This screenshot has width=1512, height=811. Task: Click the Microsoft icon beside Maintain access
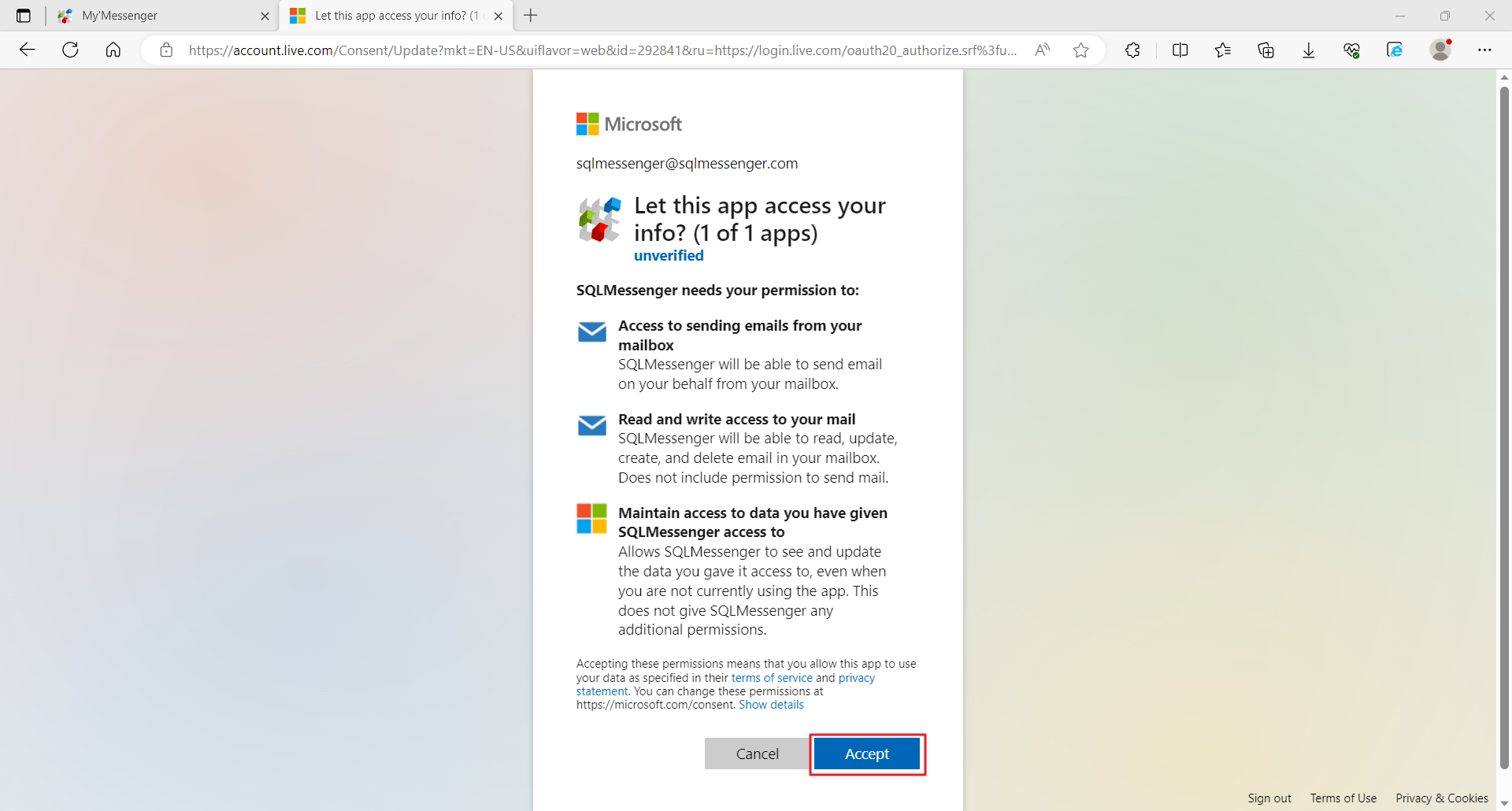click(x=591, y=519)
